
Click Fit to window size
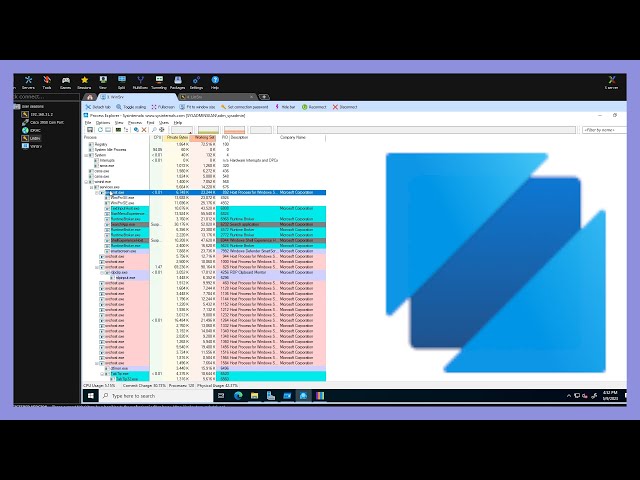pos(198,107)
